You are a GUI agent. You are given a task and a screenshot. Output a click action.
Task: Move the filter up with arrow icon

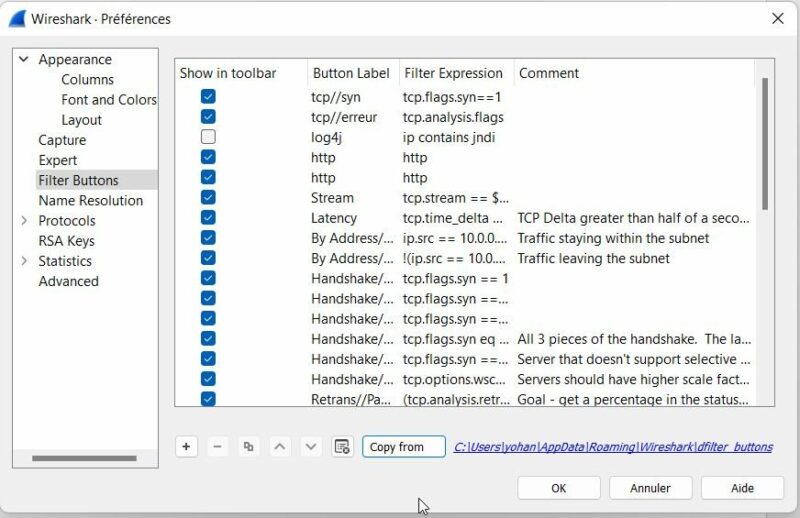click(280, 447)
